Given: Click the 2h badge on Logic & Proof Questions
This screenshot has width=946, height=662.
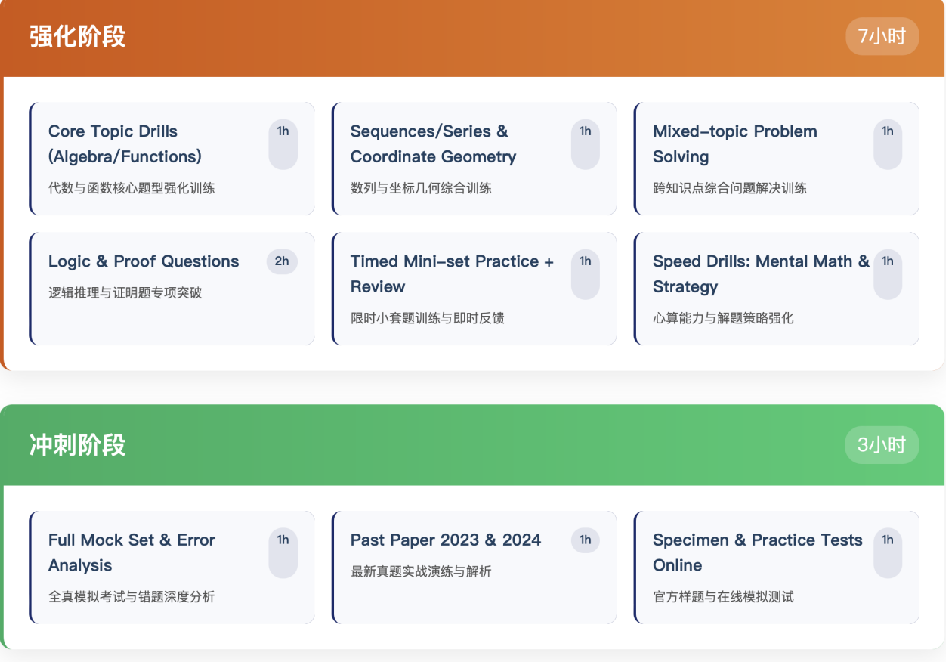Looking at the screenshot, I should point(282,262).
